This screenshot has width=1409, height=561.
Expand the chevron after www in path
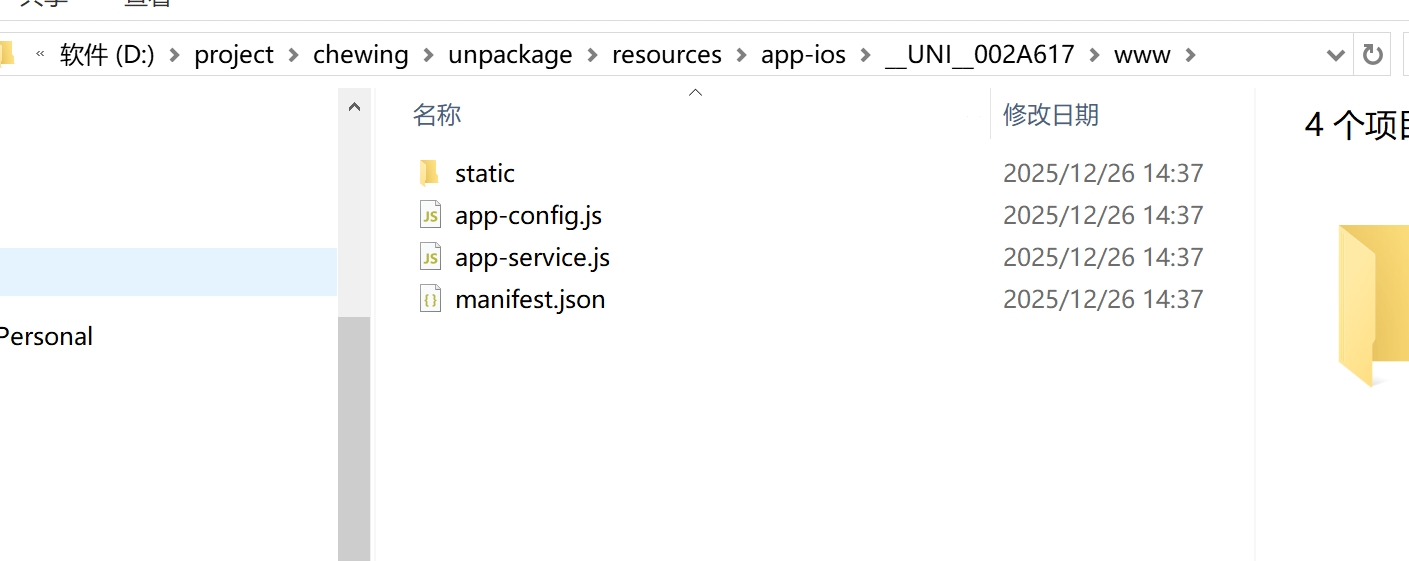1190,55
